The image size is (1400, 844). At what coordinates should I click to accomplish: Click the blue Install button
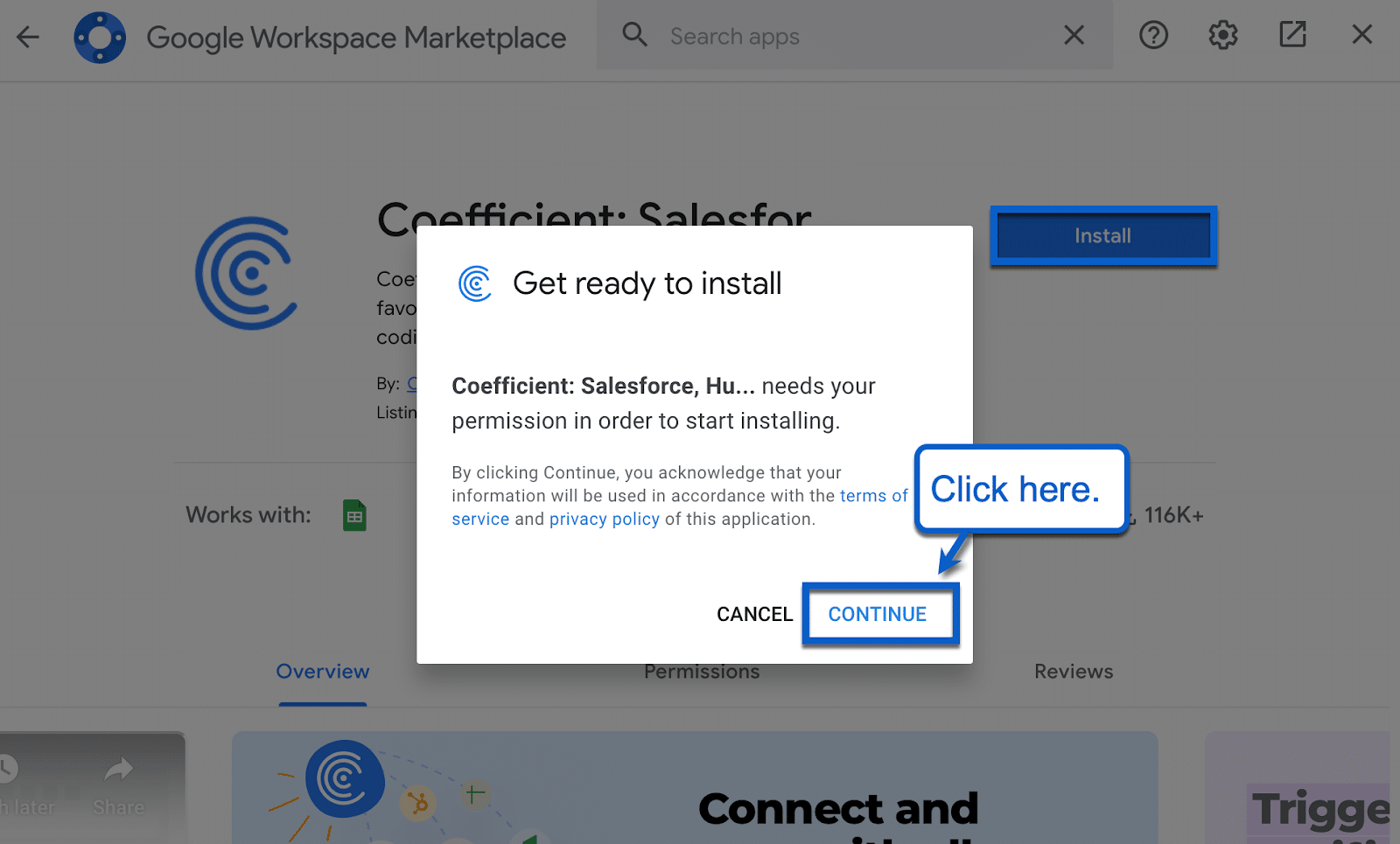point(1103,236)
